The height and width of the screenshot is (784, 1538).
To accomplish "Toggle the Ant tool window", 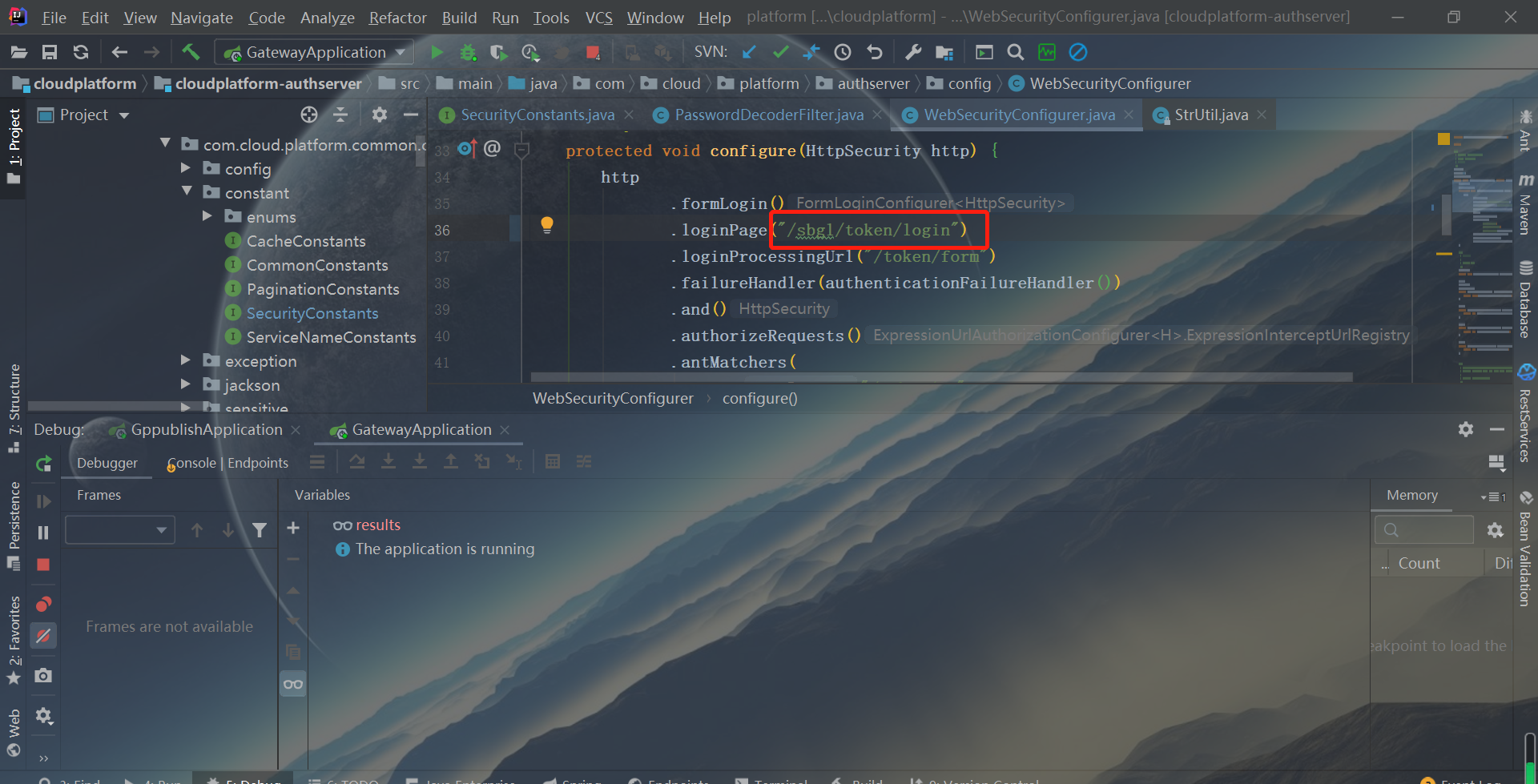I will coord(1525,132).
